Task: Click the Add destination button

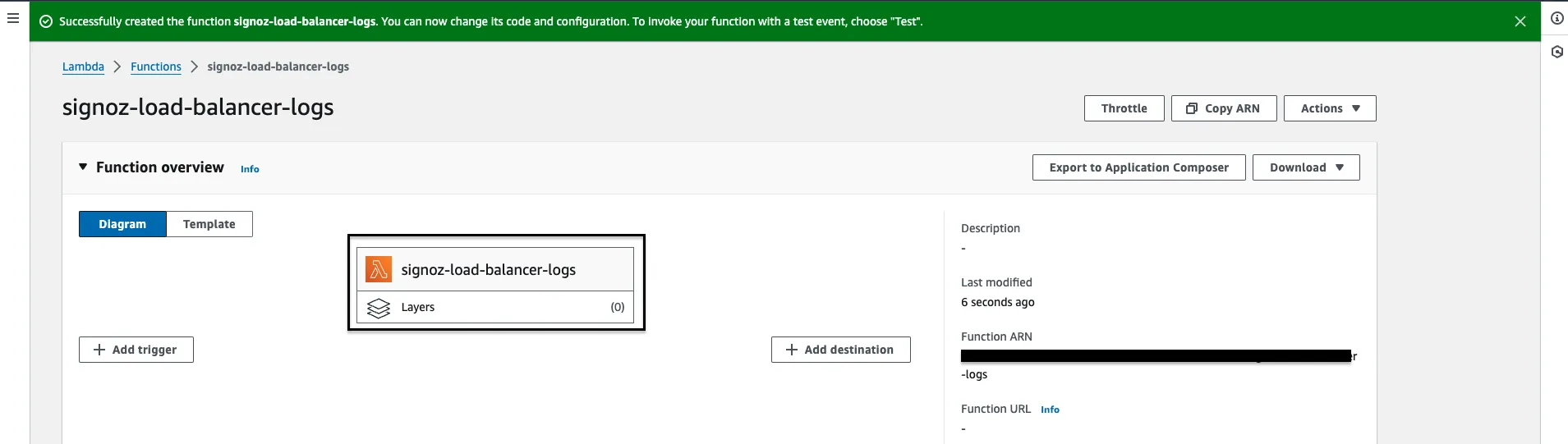Action: click(x=840, y=350)
